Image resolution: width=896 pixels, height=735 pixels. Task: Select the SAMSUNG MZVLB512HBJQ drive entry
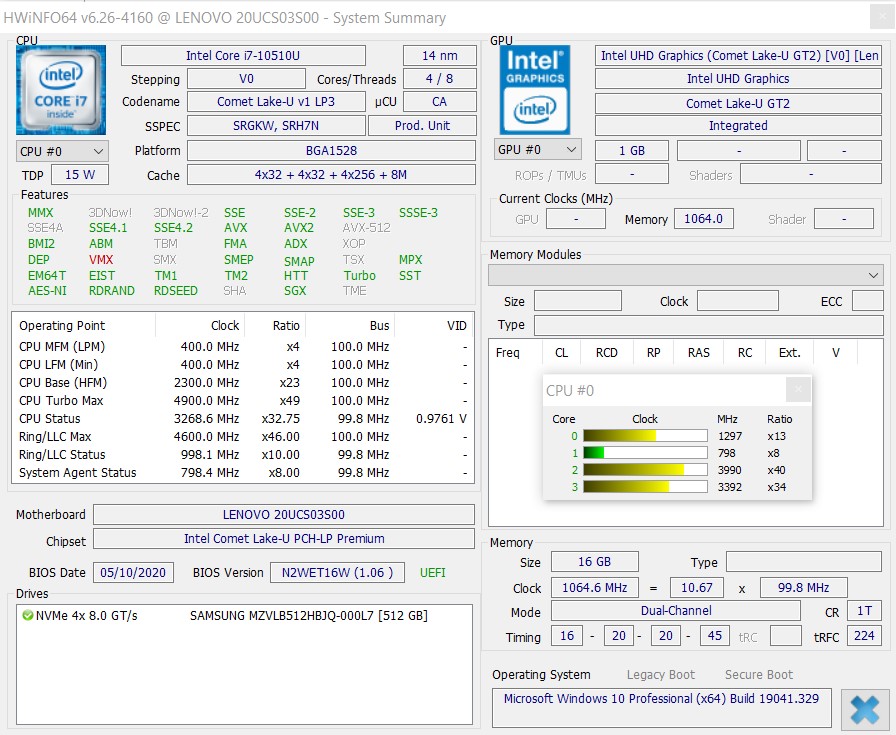(x=244, y=616)
